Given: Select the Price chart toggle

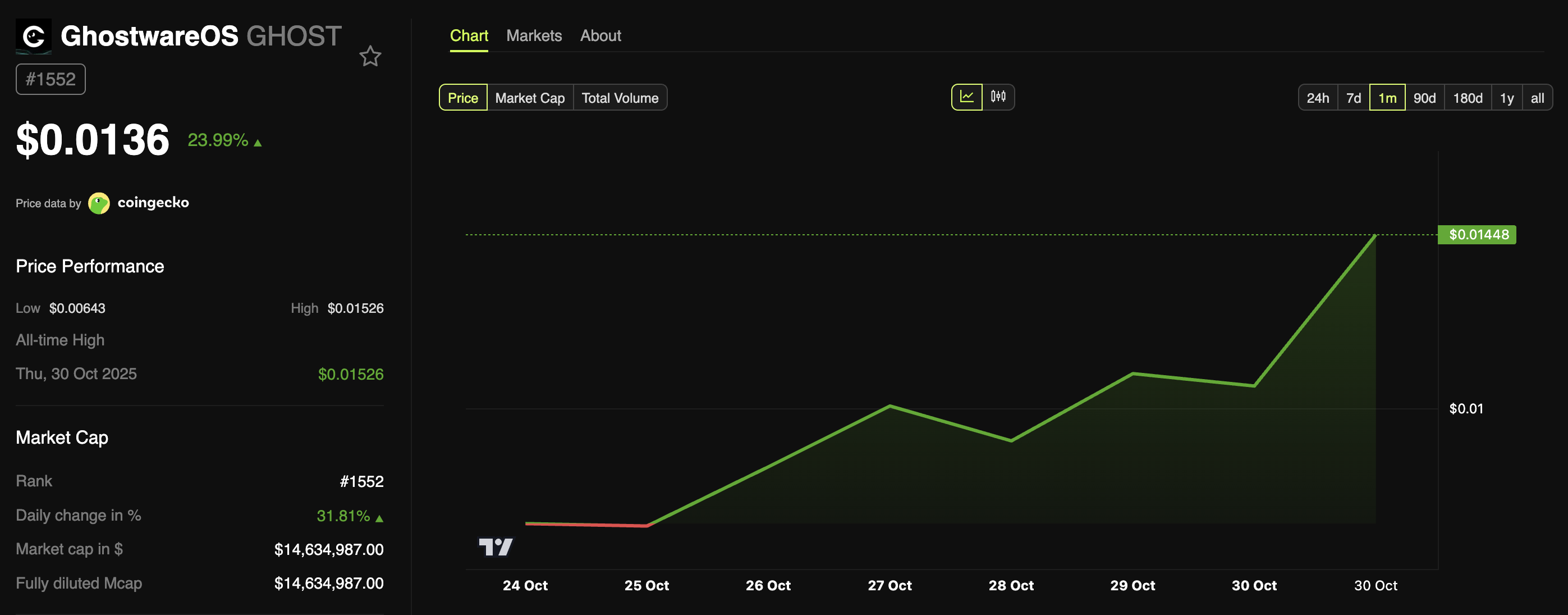Looking at the screenshot, I should [x=462, y=97].
